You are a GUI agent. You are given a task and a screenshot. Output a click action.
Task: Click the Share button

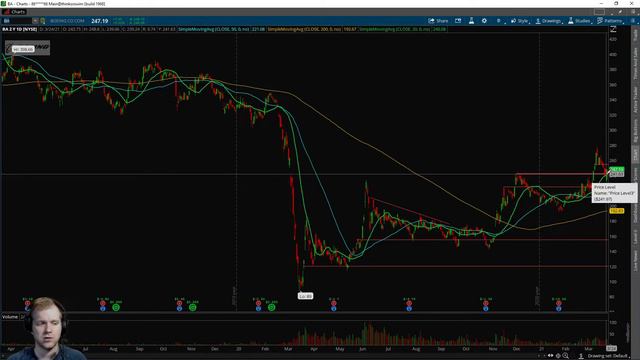438,21
